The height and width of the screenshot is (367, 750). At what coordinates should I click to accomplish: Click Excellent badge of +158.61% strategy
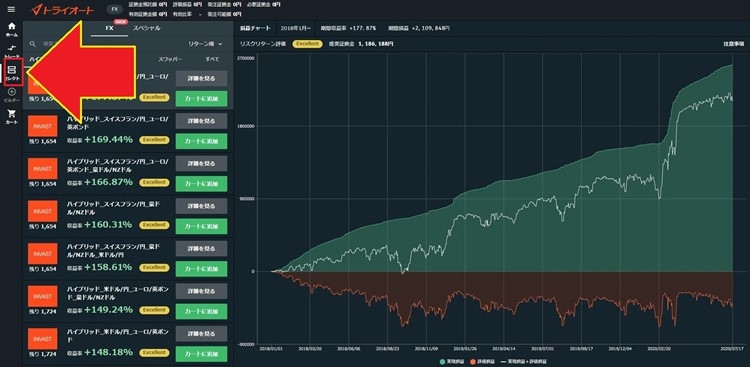154,267
